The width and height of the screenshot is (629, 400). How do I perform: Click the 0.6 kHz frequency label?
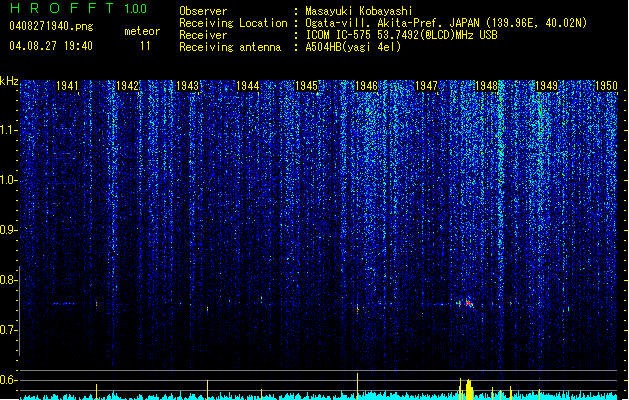coord(9,380)
